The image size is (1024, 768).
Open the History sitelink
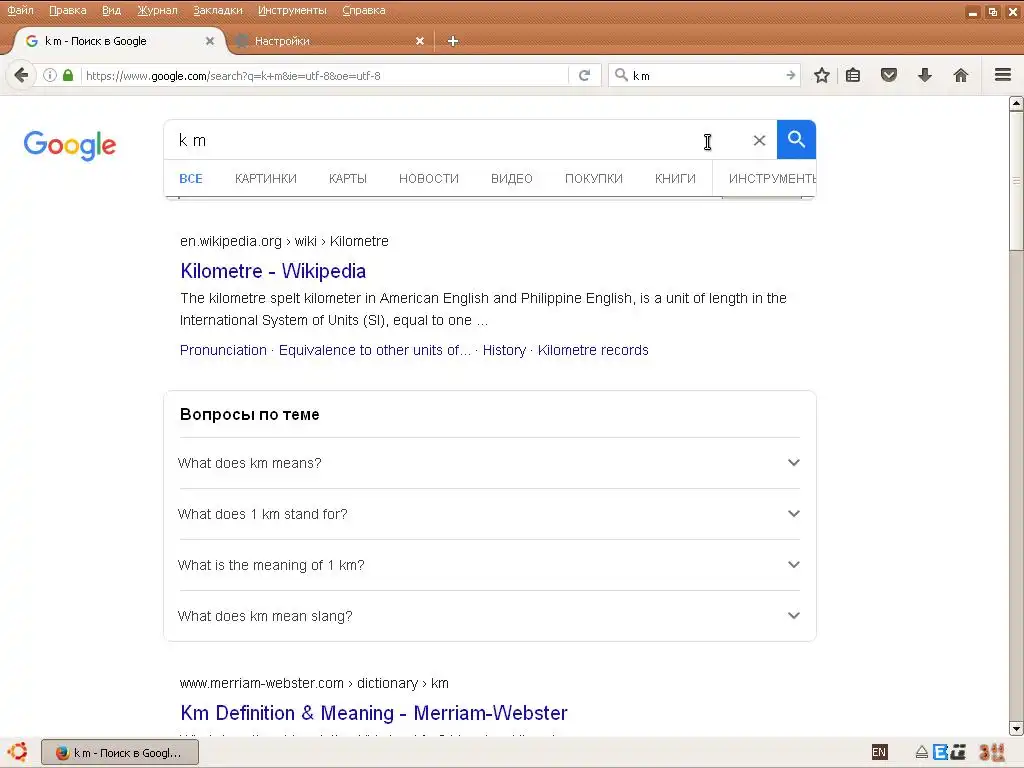pos(504,350)
